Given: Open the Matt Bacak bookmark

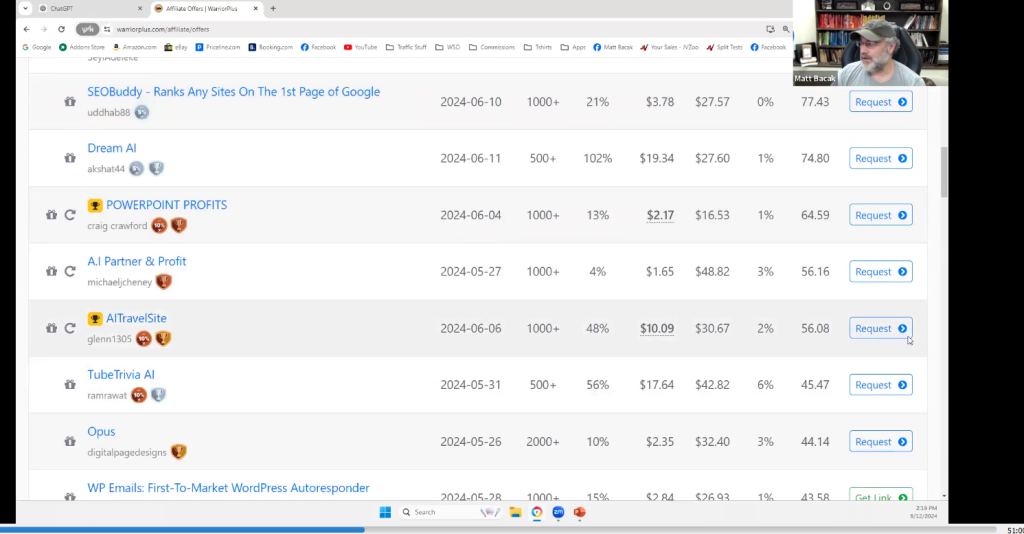Looking at the screenshot, I should point(613,47).
